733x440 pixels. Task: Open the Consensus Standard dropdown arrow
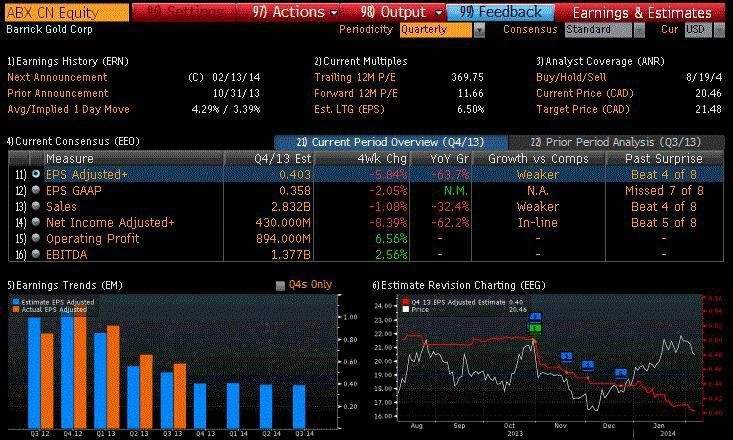(639, 30)
